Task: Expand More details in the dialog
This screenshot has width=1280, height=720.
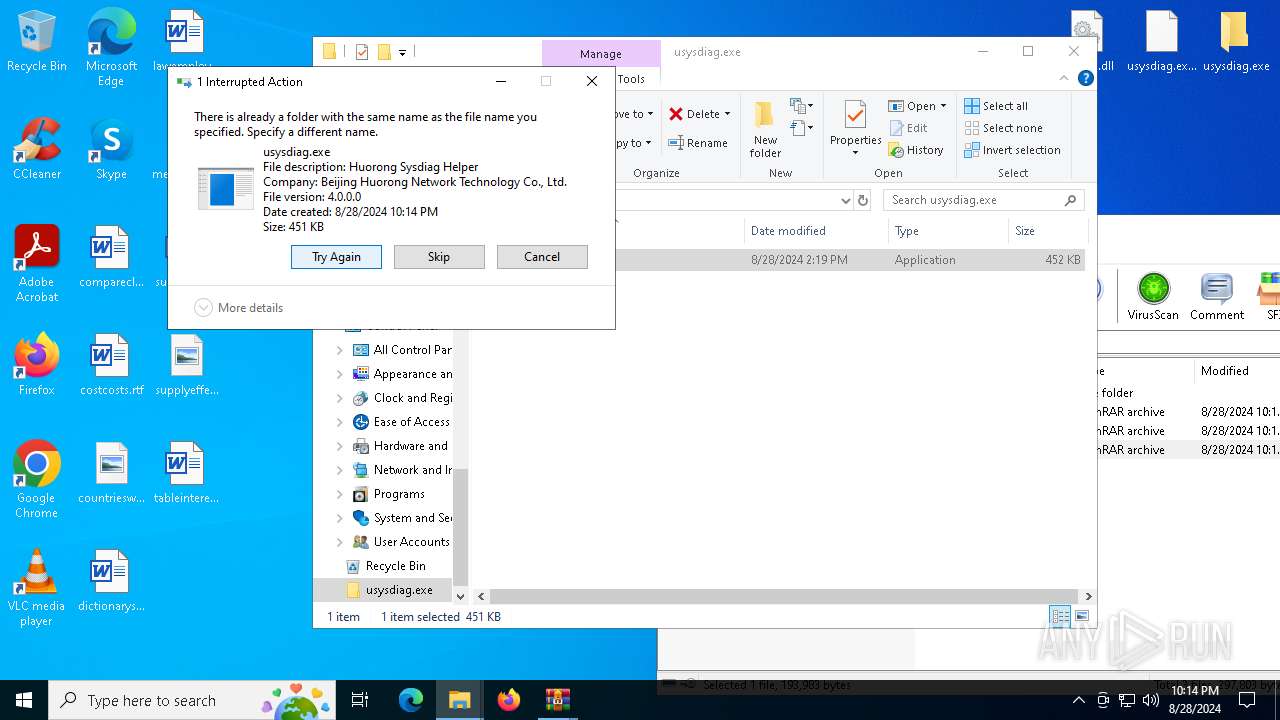Action: point(239,308)
